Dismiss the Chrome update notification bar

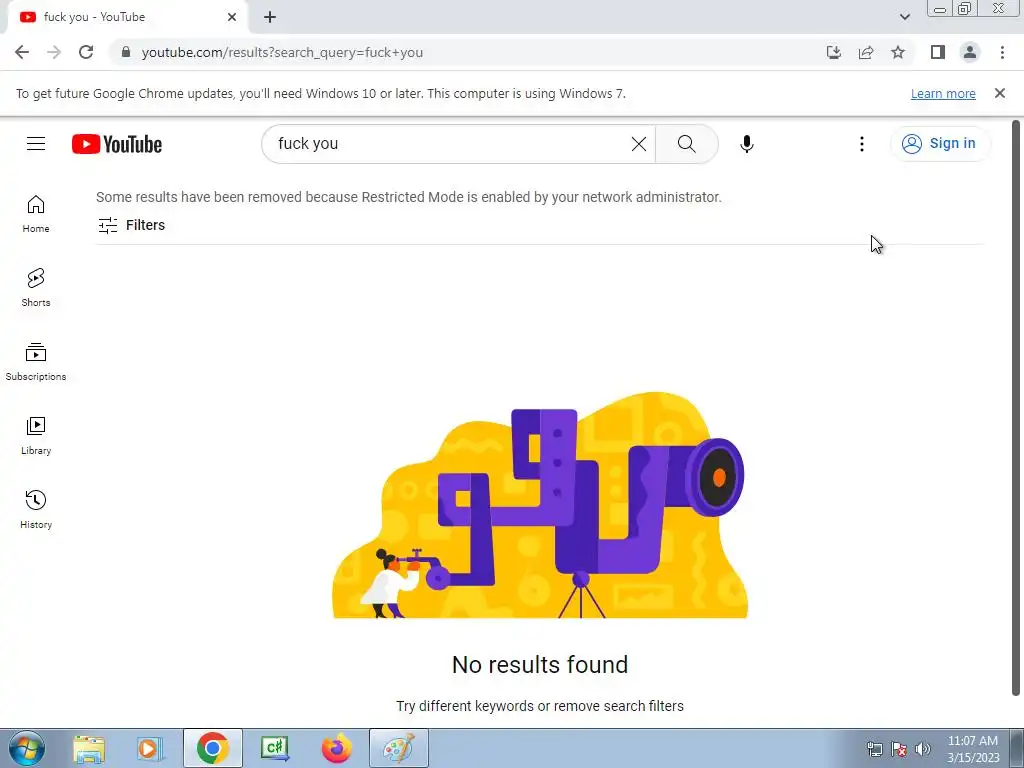tap(999, 93)
